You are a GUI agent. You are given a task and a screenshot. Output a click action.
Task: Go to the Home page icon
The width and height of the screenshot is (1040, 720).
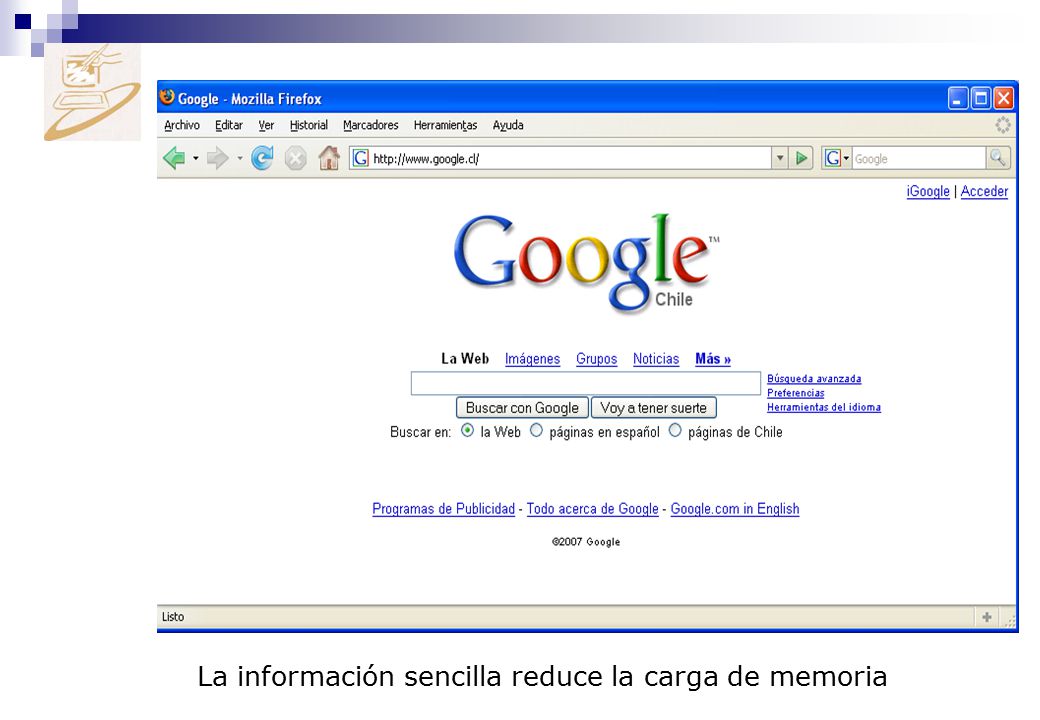click(x=329, y=158)
